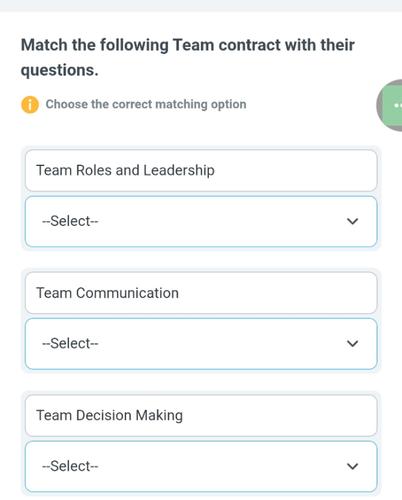Screen dimensions: 402x500
Task: Expand chevron for Team Communication
Action: point(352,344)
